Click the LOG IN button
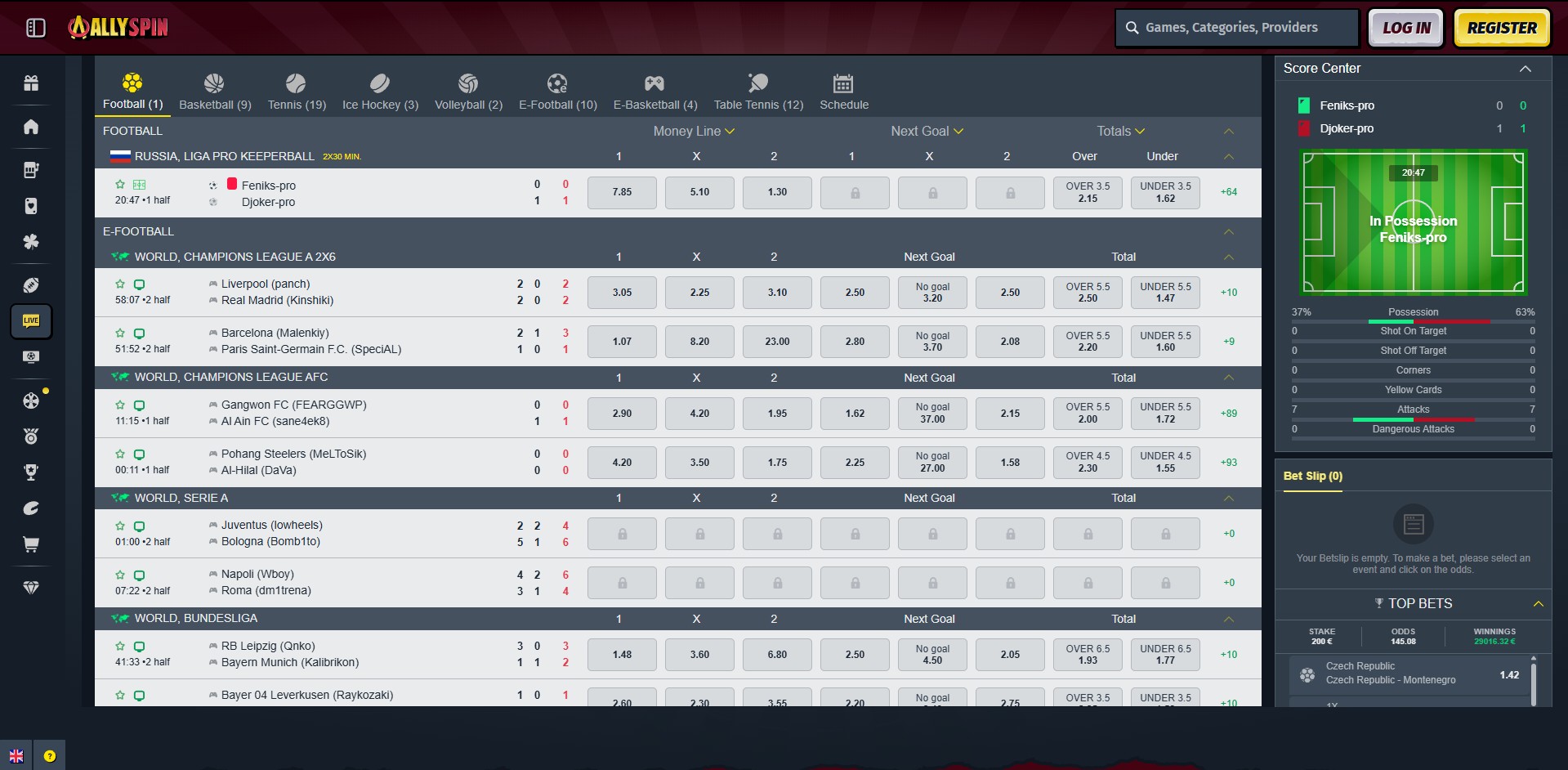This screenshot has width=1568, height=770. click(x=1406, y=28)
